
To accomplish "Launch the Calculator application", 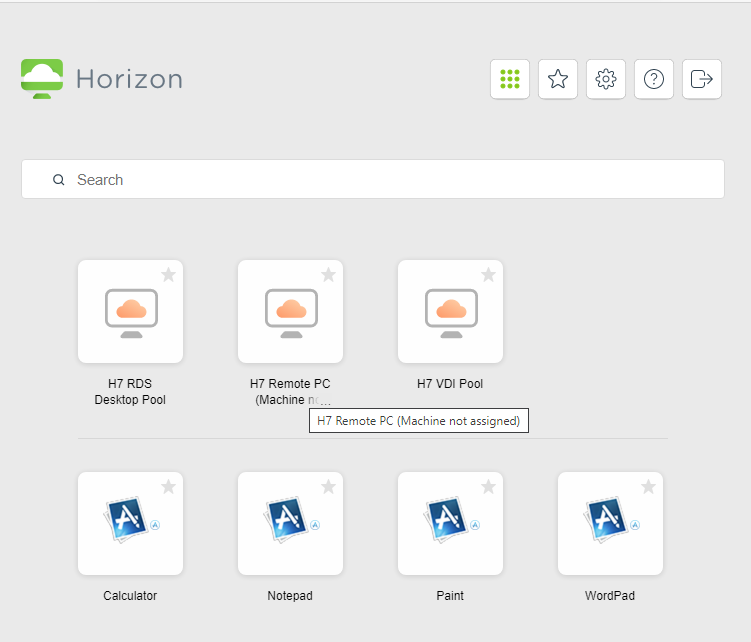I will (130, 524).
